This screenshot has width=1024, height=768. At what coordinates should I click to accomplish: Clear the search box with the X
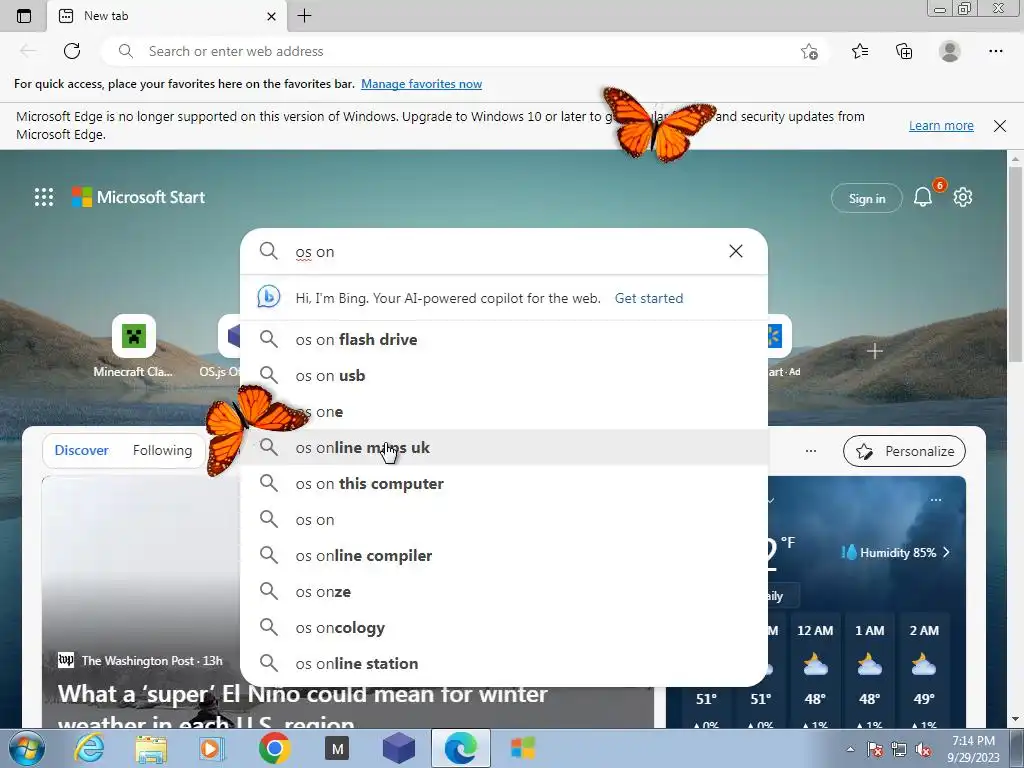tap(736, 251)
